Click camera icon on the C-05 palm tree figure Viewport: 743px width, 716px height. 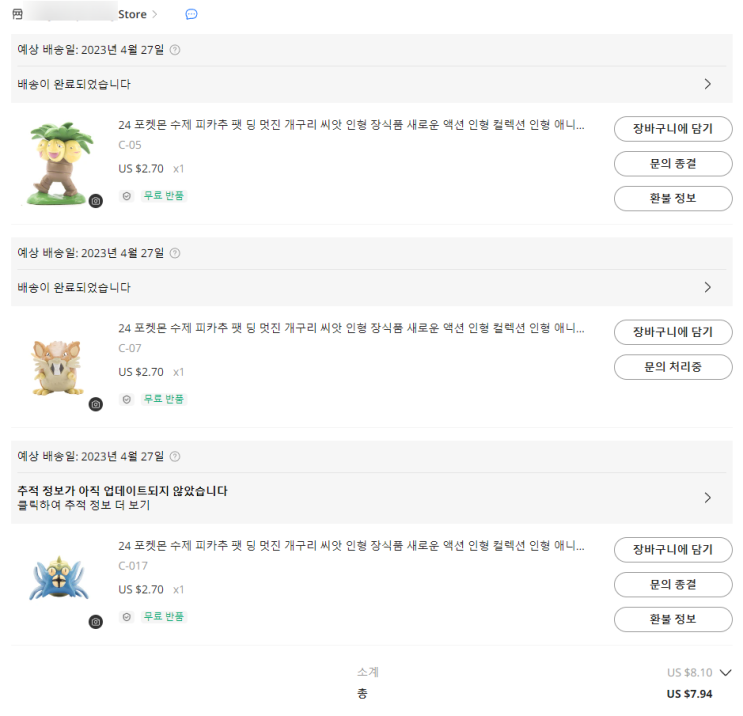(96, 201)
